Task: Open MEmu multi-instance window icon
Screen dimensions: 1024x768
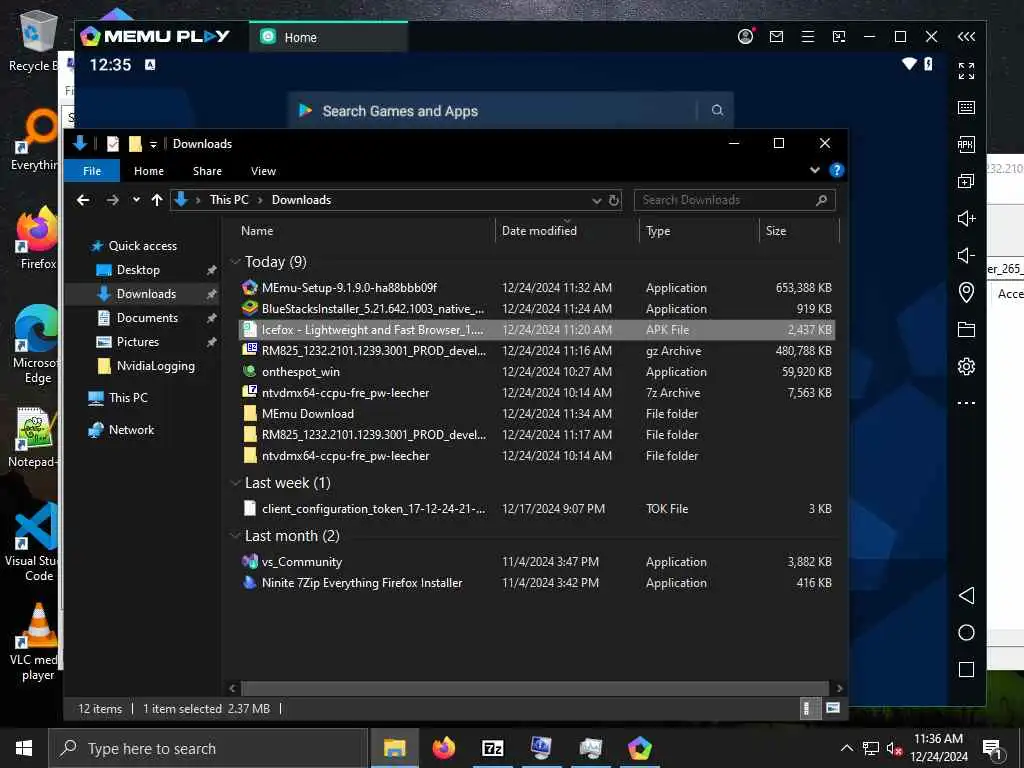Action: coord(966,181)
